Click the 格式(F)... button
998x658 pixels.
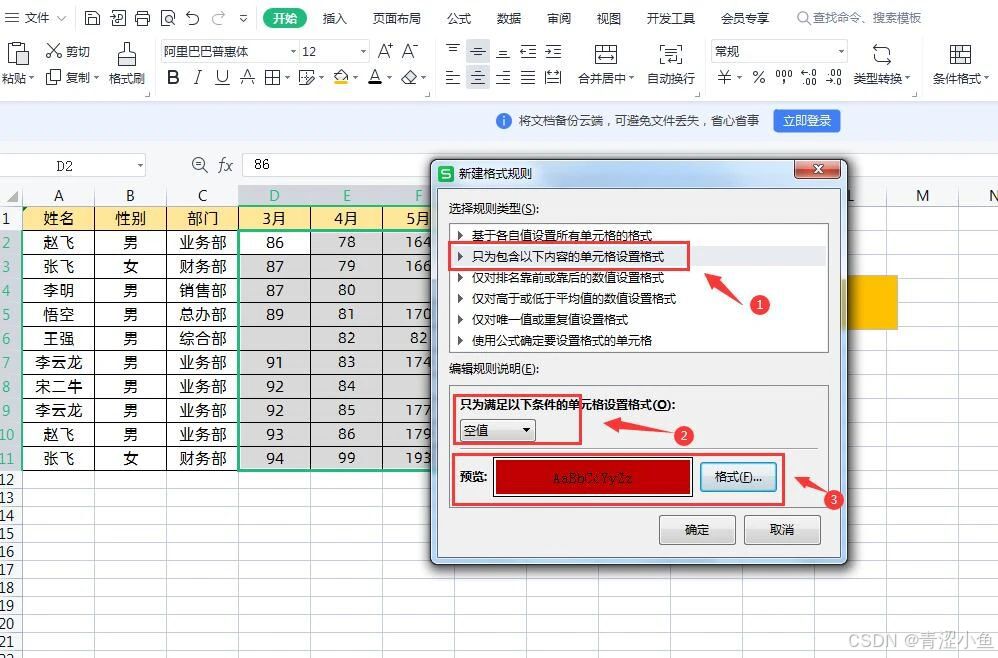(738, 477)
